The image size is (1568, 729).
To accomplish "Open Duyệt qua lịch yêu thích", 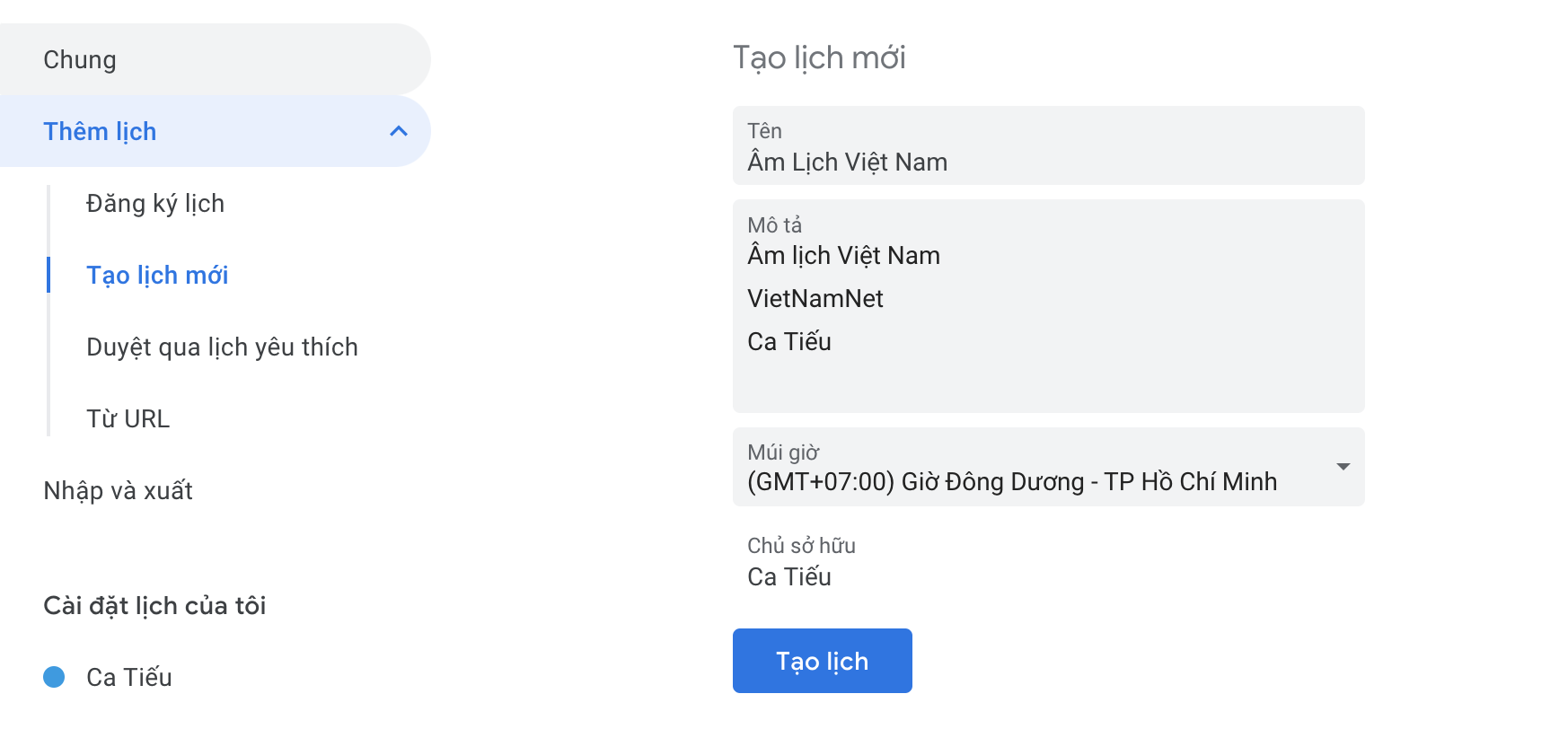I will point(222,347).
